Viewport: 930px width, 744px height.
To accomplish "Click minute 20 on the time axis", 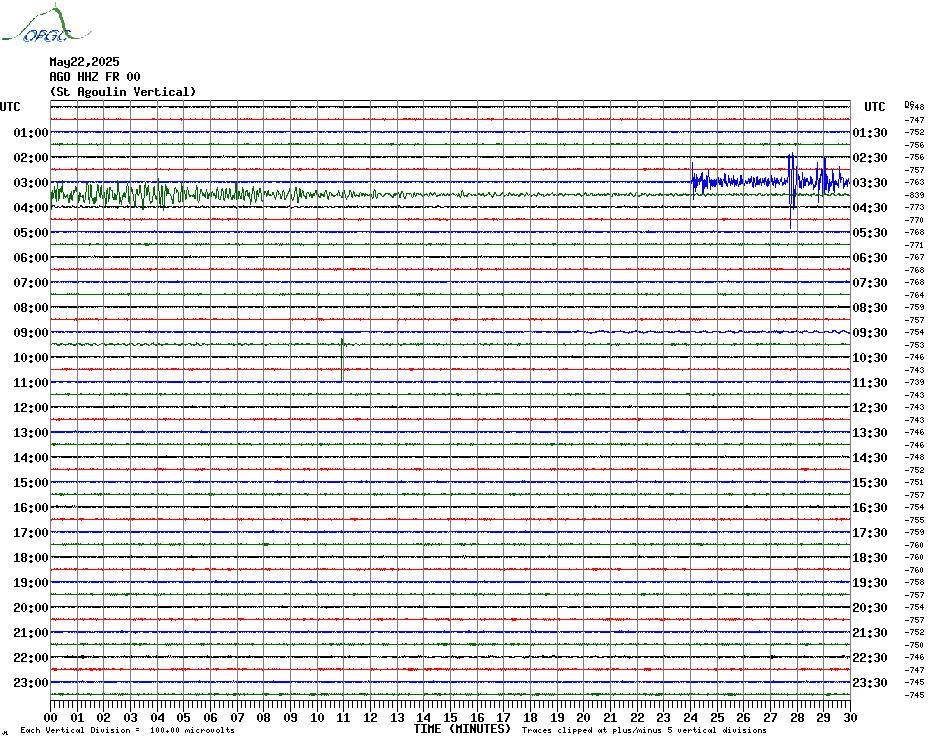I will (x=584, y=717).
